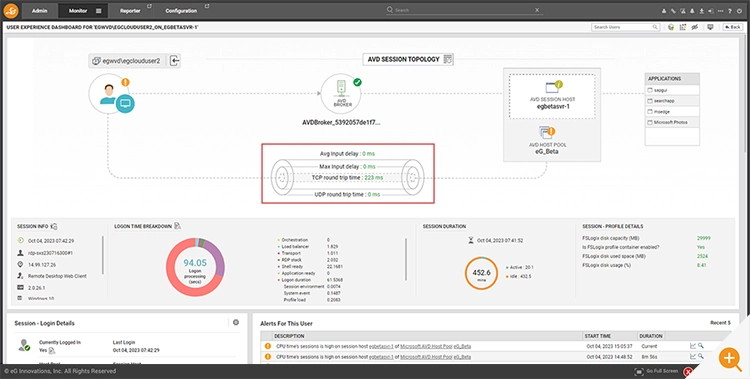Click the AVD Session Host egbetasvr-1 node

pyautogui.click(x=552, y=96)
